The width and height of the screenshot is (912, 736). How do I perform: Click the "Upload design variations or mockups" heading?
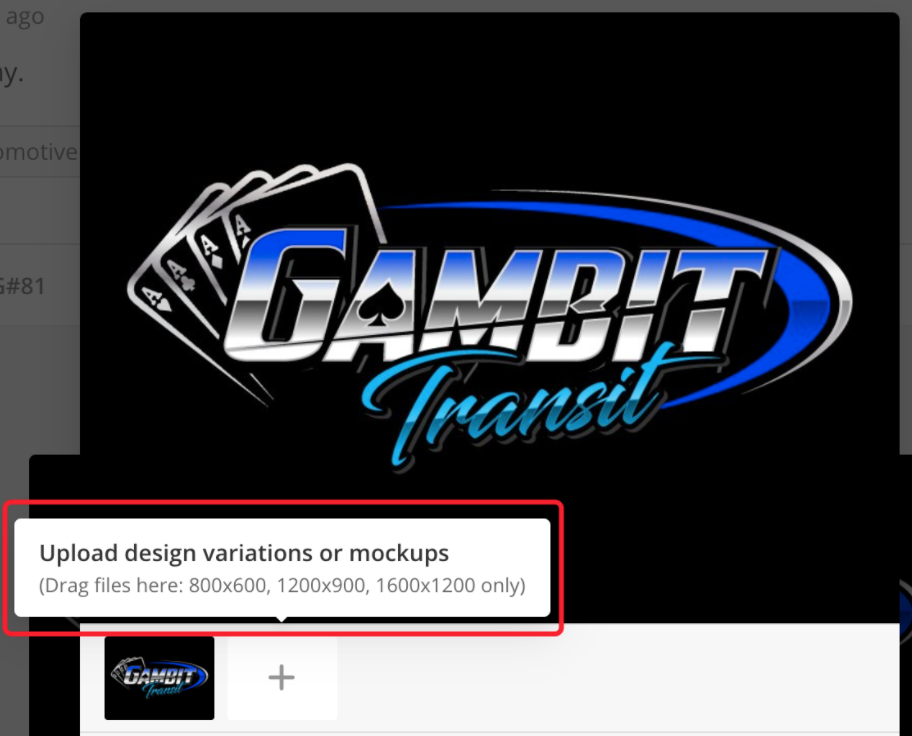click(244, 553)
